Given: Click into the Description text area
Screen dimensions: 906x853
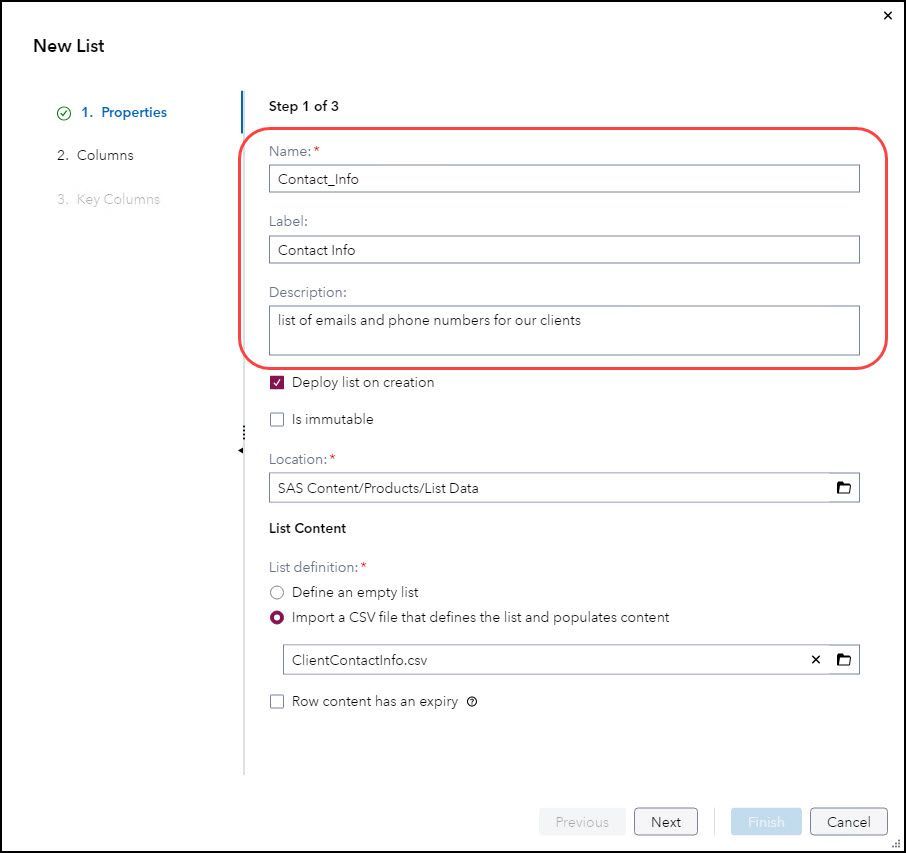Looking at the screenshot, I should tap(564, 330).
